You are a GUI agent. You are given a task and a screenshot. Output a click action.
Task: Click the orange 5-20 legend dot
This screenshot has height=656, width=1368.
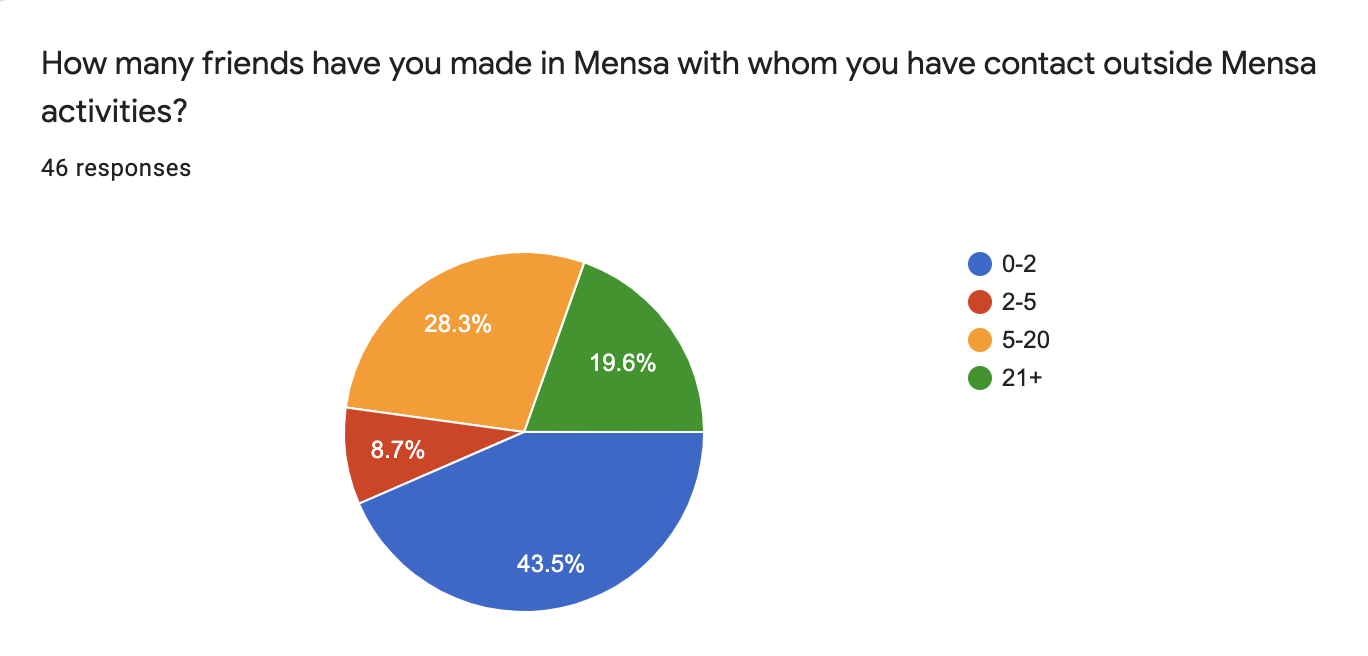coord(980,340)
